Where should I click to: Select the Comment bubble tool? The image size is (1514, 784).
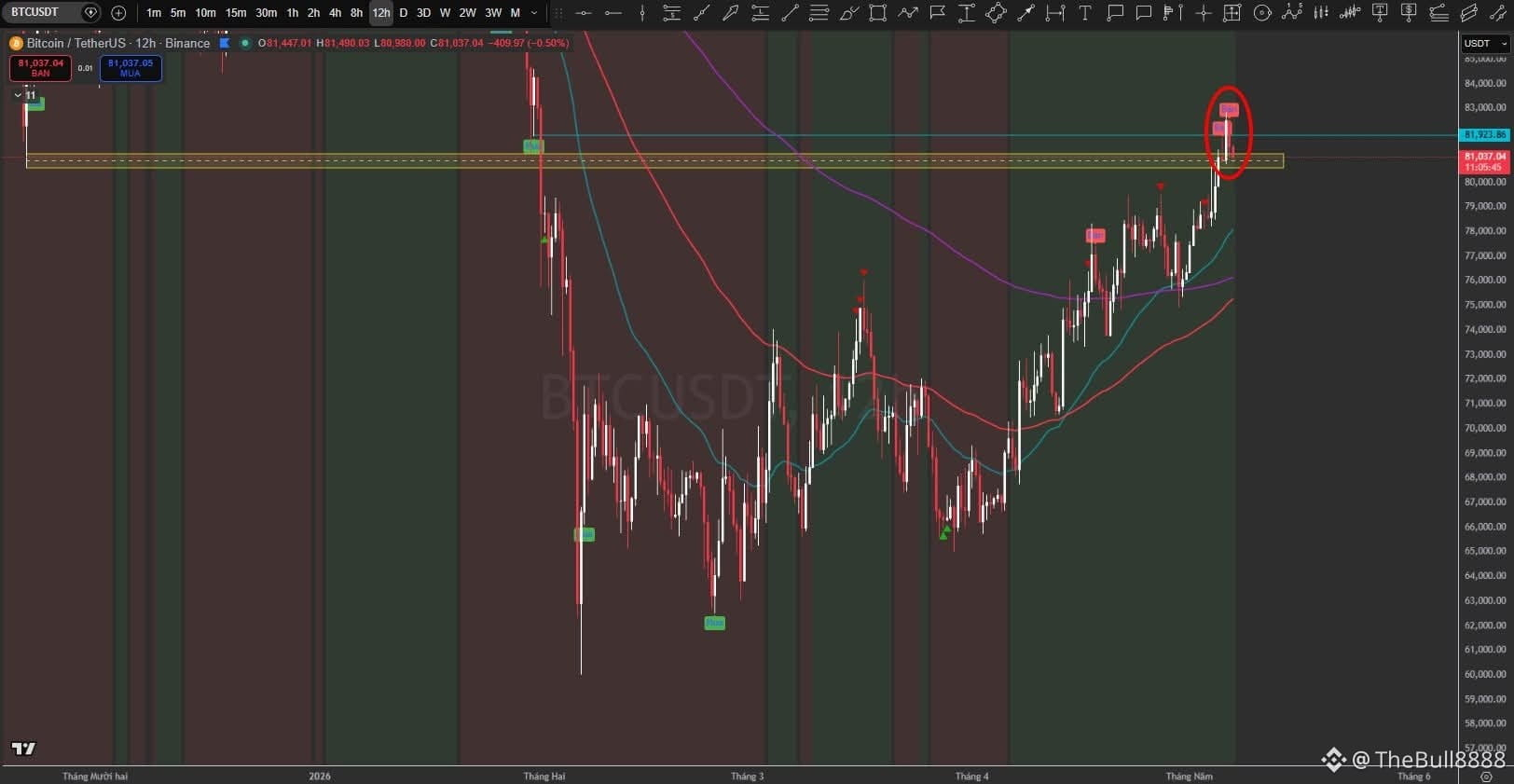(x=1144, y=13)
